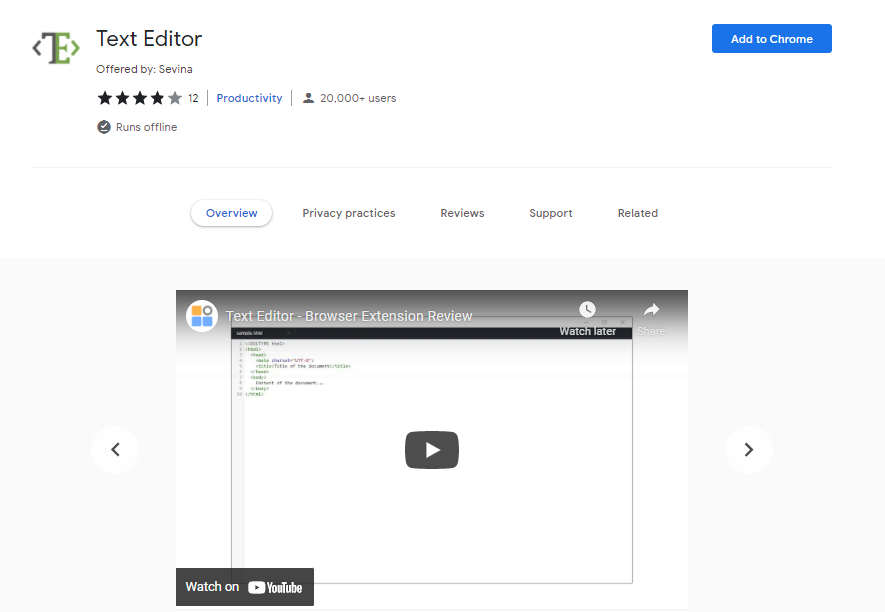Open the Productivity category link
This screenshot has height=612, width=885.
249,98
